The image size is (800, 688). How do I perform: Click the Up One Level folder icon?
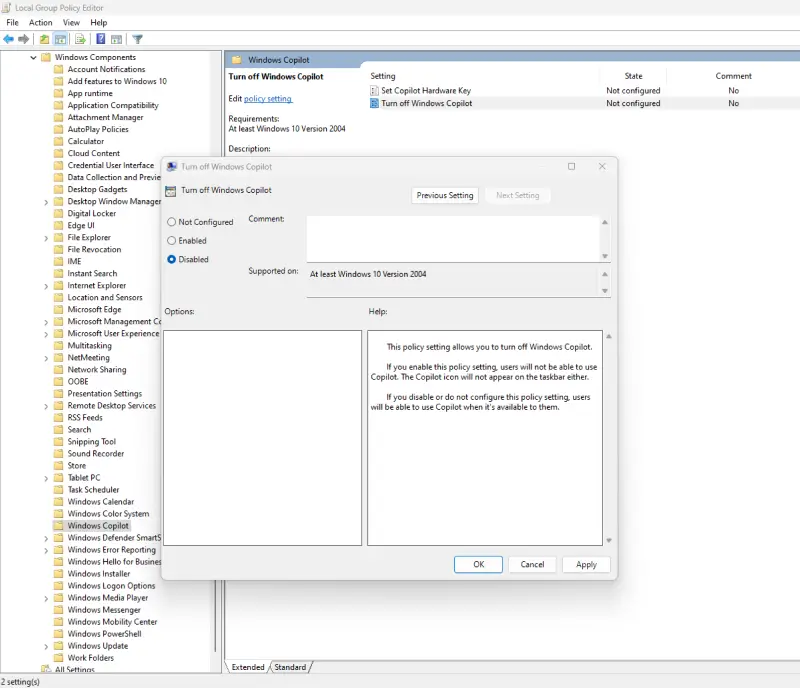click(x=44, y=38)
